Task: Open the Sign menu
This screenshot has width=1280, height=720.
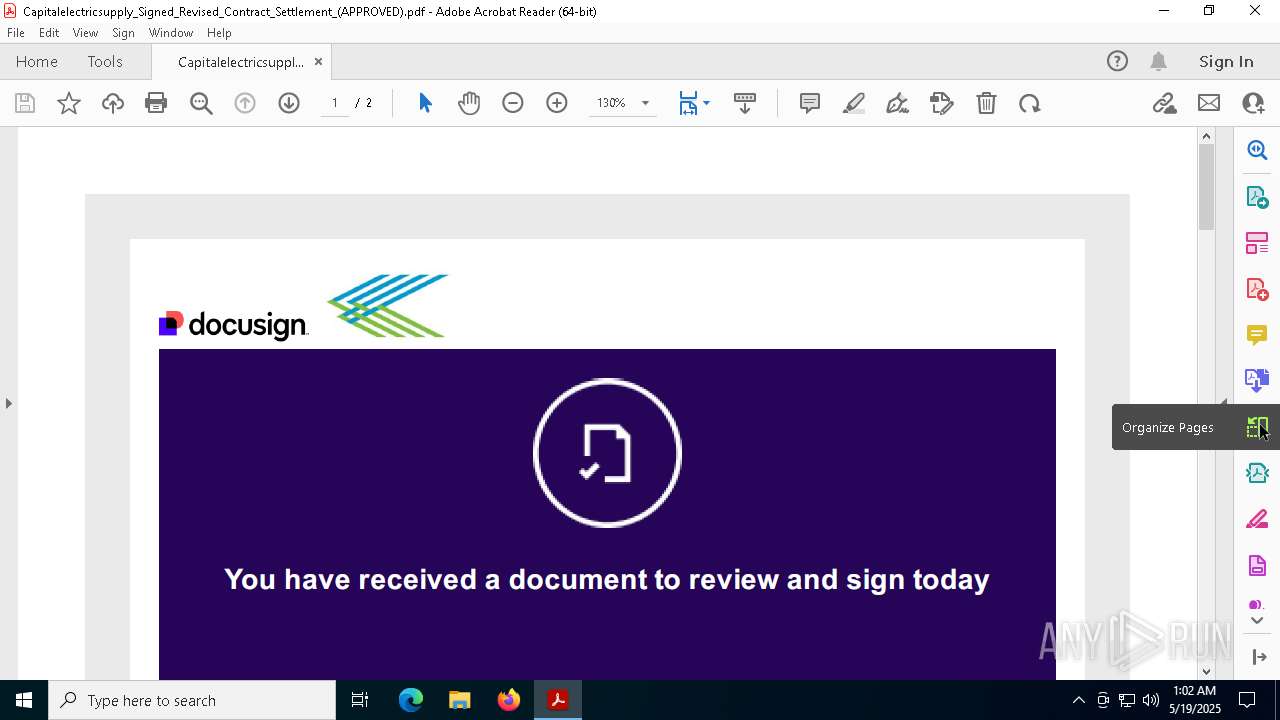Action: click(x=124, y=33)
